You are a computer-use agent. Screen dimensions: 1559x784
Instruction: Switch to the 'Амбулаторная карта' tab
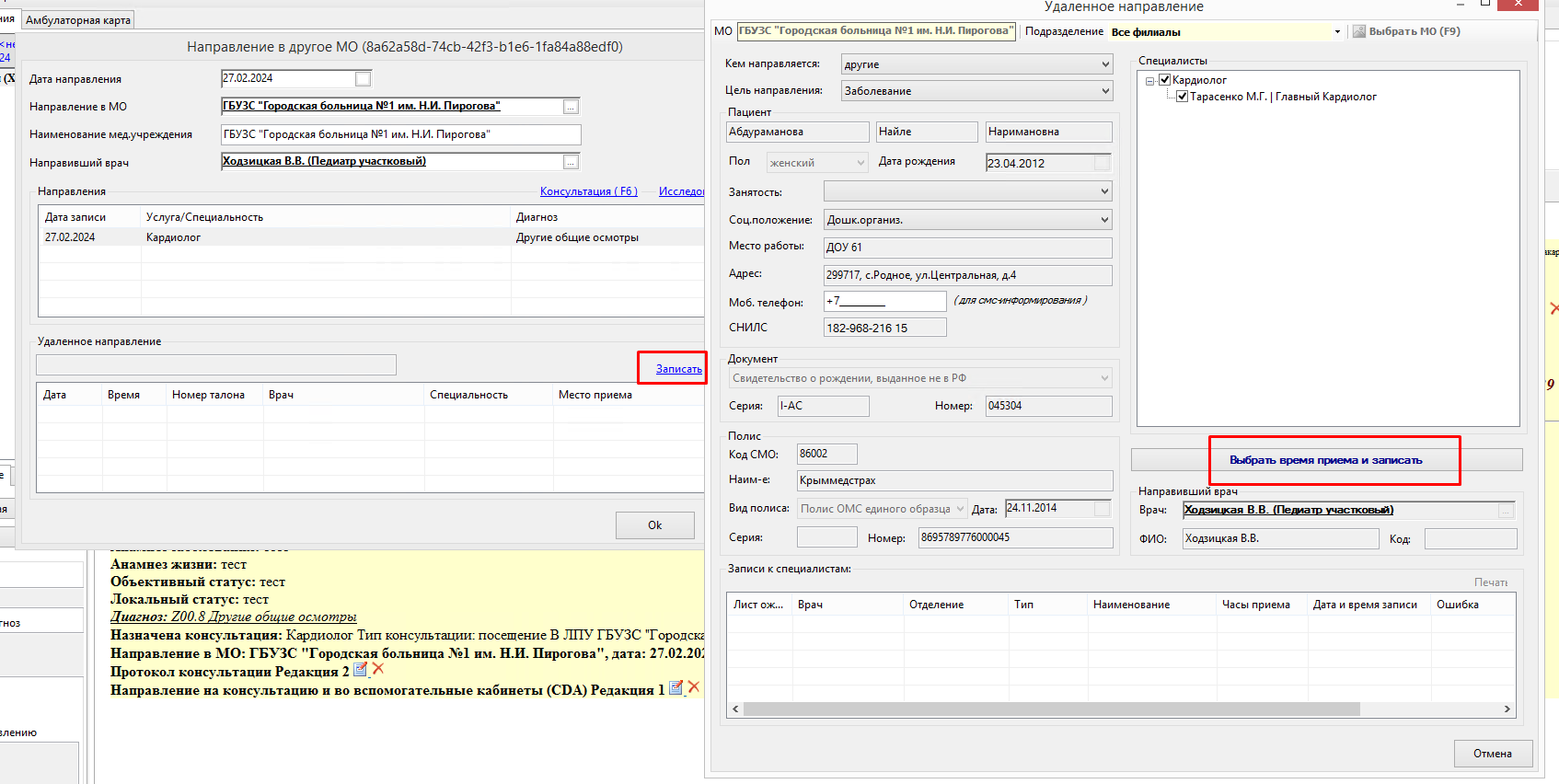pos(78,20)
